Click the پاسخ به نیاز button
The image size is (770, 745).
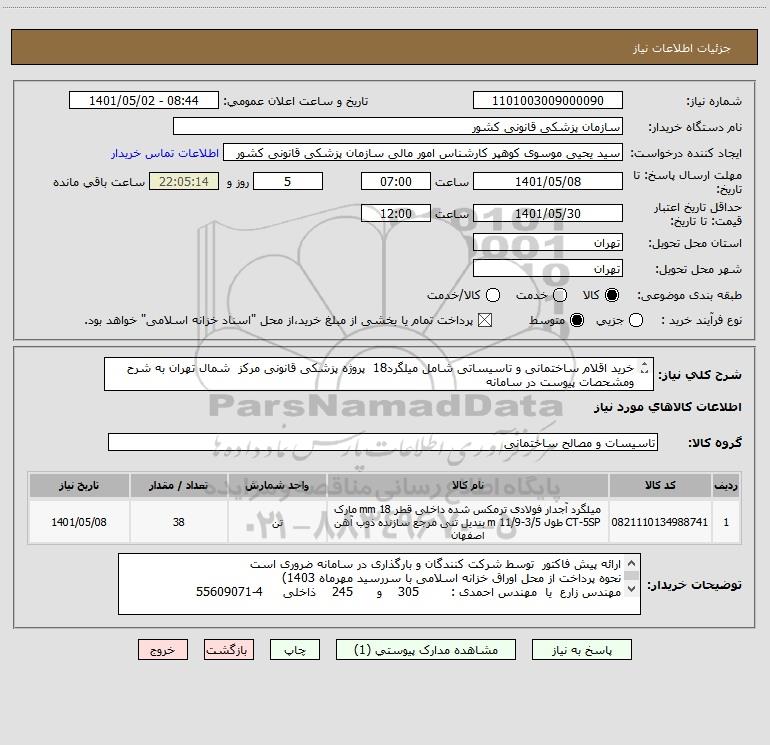[581, 650]
